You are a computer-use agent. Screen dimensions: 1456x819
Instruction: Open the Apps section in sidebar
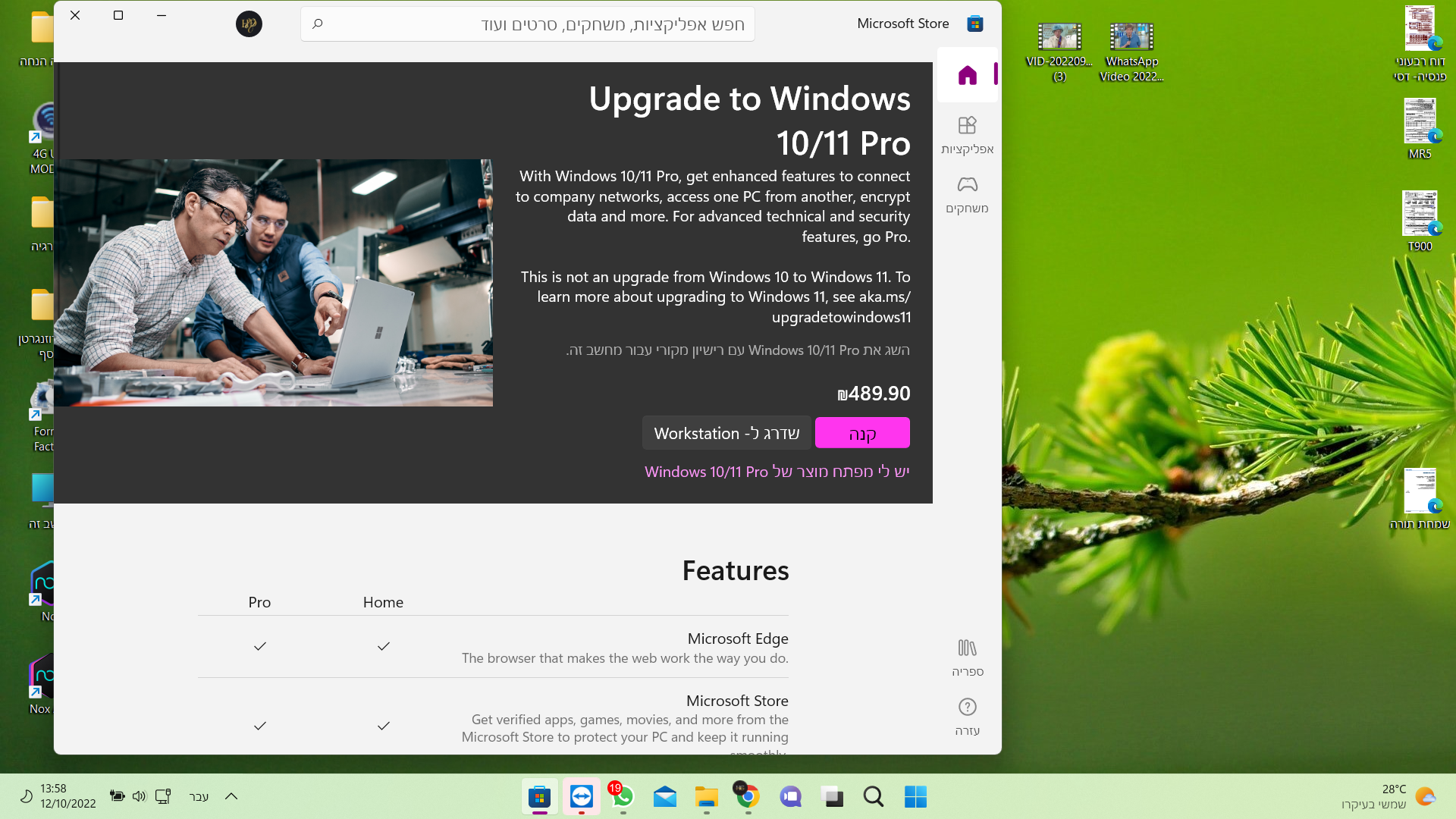click(x=967, y=135)
